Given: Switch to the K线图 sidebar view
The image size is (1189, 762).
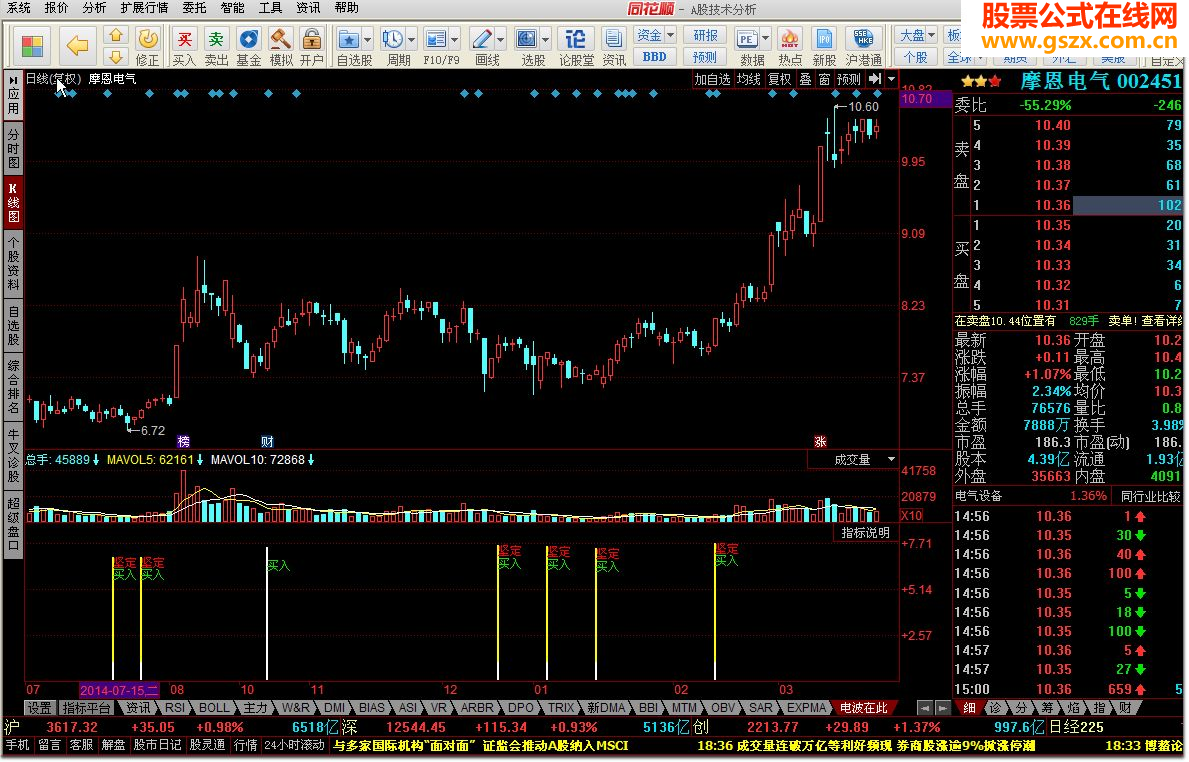Looking at the screenshot, I should click(x=14, y=202).
